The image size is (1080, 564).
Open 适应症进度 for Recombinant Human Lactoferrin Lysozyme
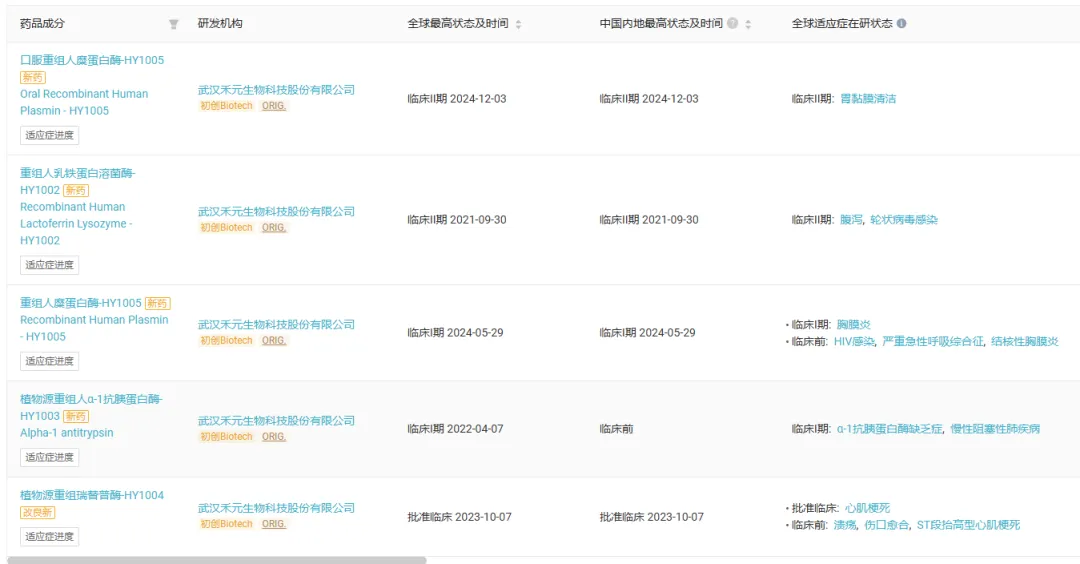pyautogui.click(x=49, y=265)
